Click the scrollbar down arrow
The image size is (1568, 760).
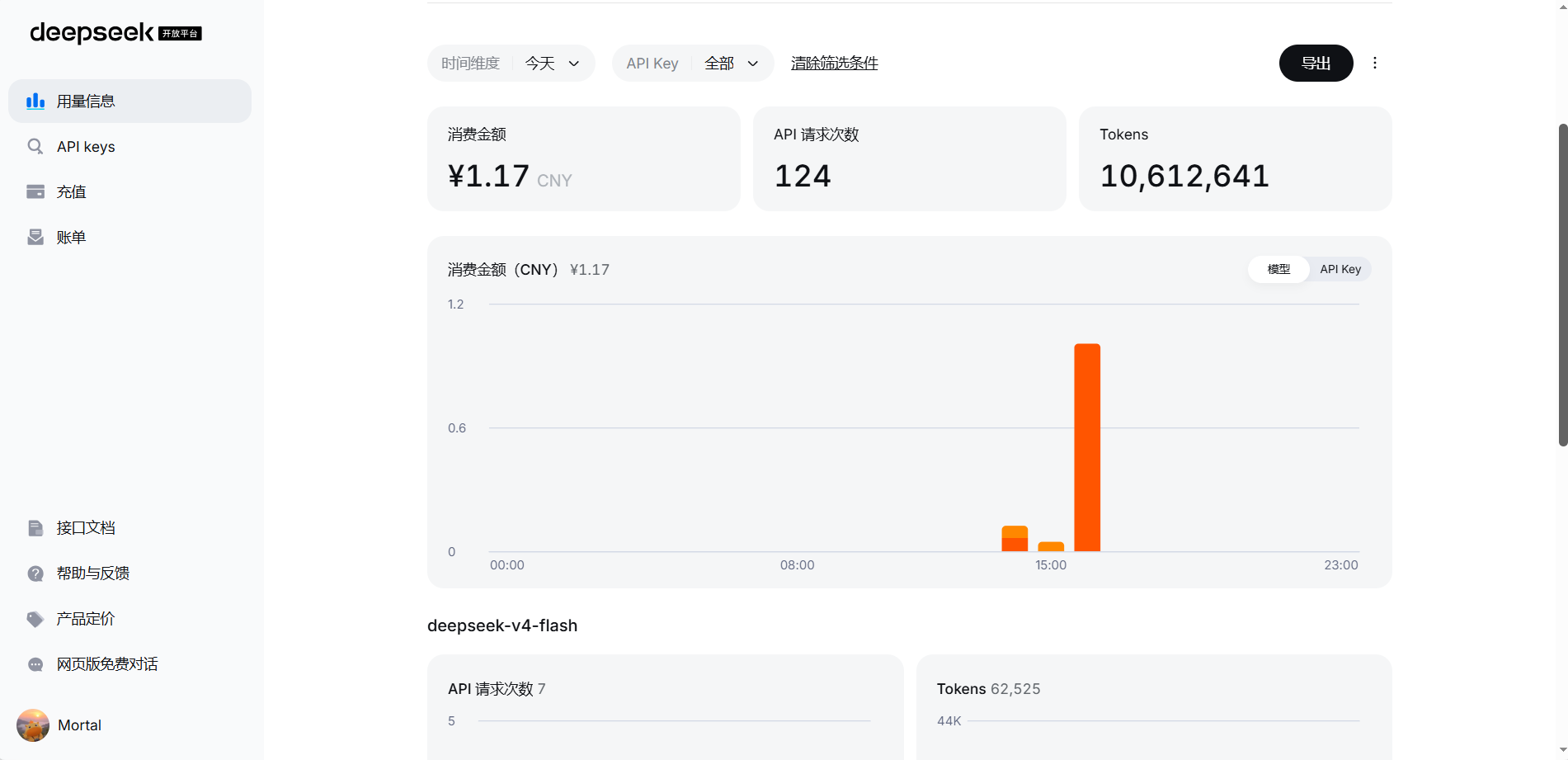tap(1562, 750)
